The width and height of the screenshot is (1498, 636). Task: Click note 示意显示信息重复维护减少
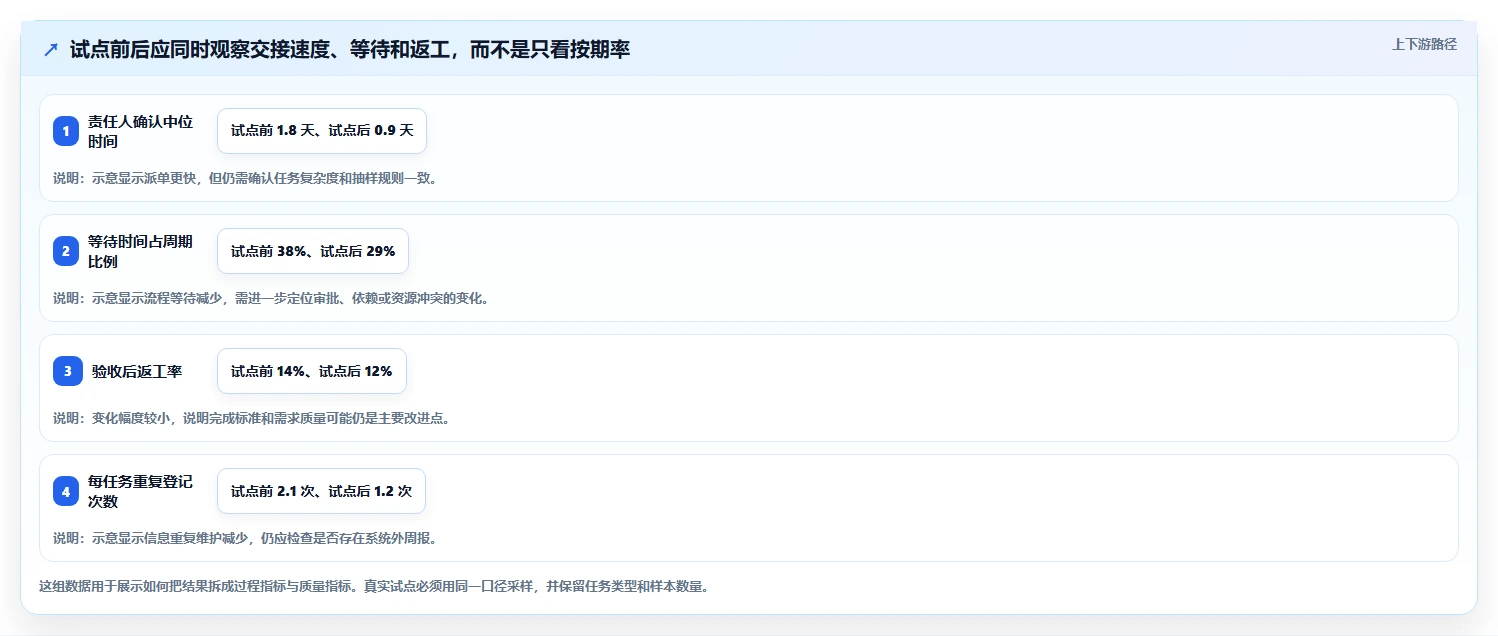pos(245,539)
